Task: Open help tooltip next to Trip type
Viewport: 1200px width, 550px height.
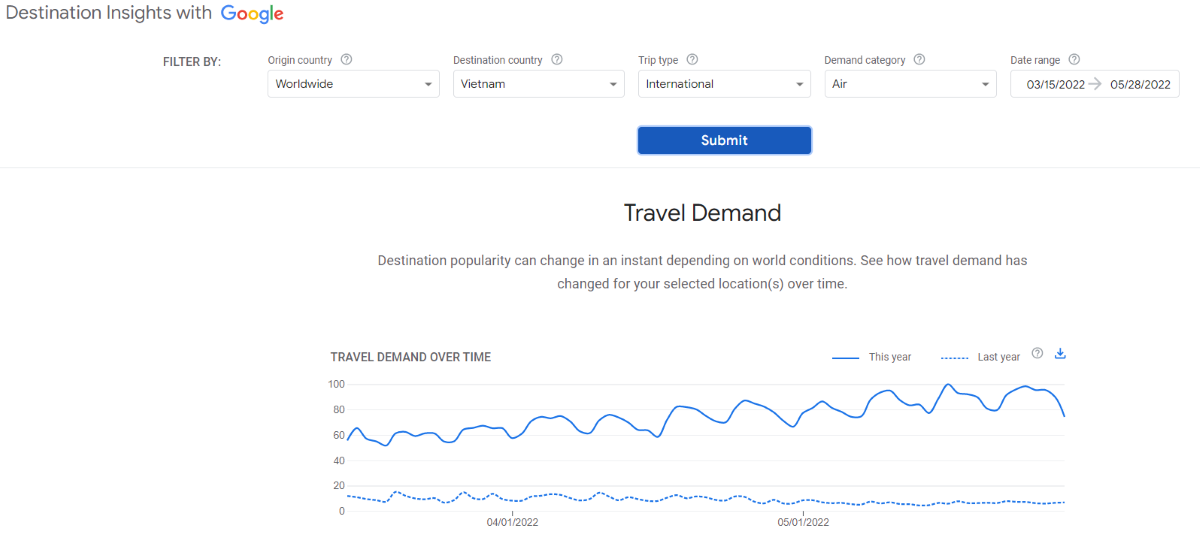Action: (692, 60)
